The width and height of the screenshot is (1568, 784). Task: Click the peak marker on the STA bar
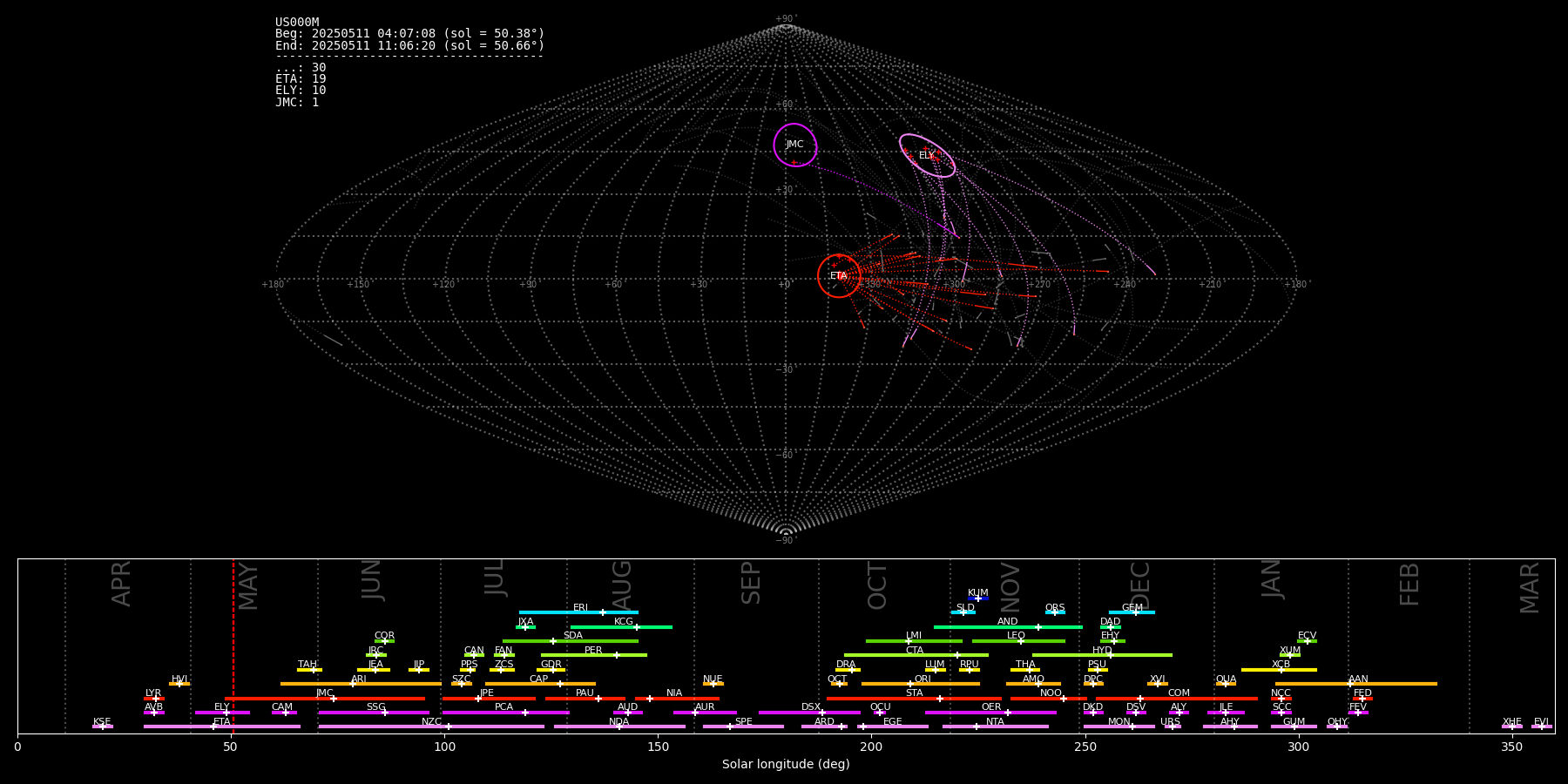[939, 699]
